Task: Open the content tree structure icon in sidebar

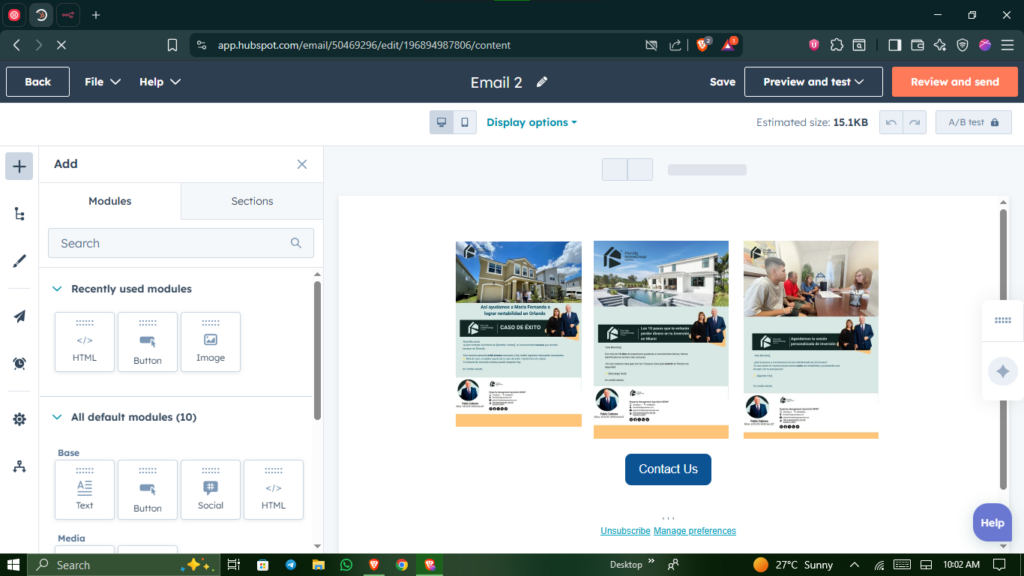Action: tap(19, 214)
